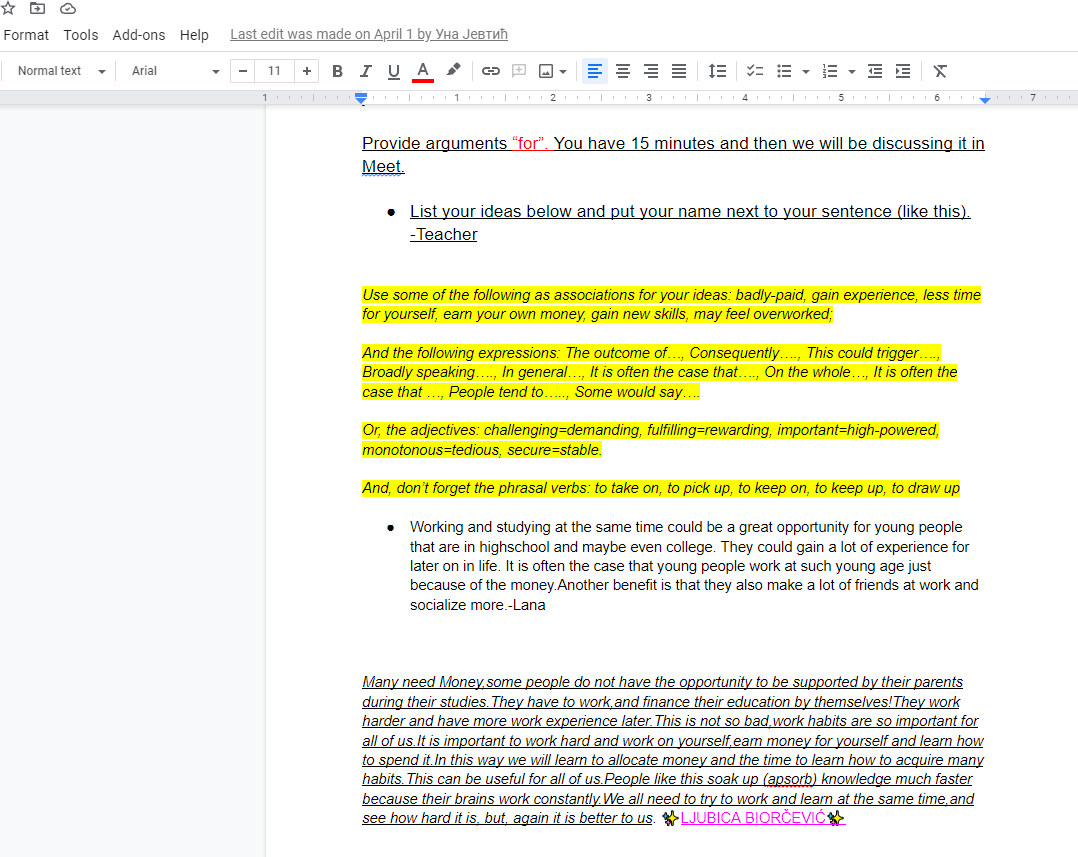Insert a checklist

755,71
